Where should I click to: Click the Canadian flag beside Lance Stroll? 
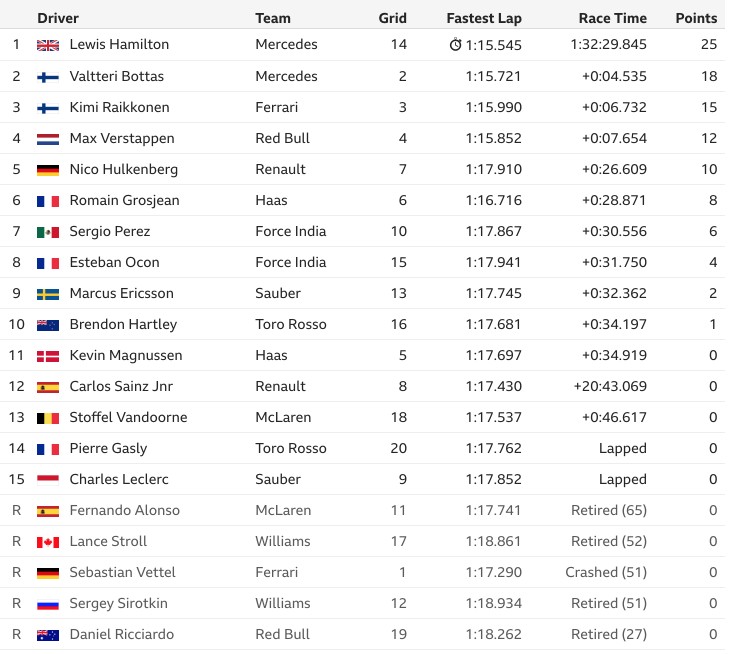point(48,542)
